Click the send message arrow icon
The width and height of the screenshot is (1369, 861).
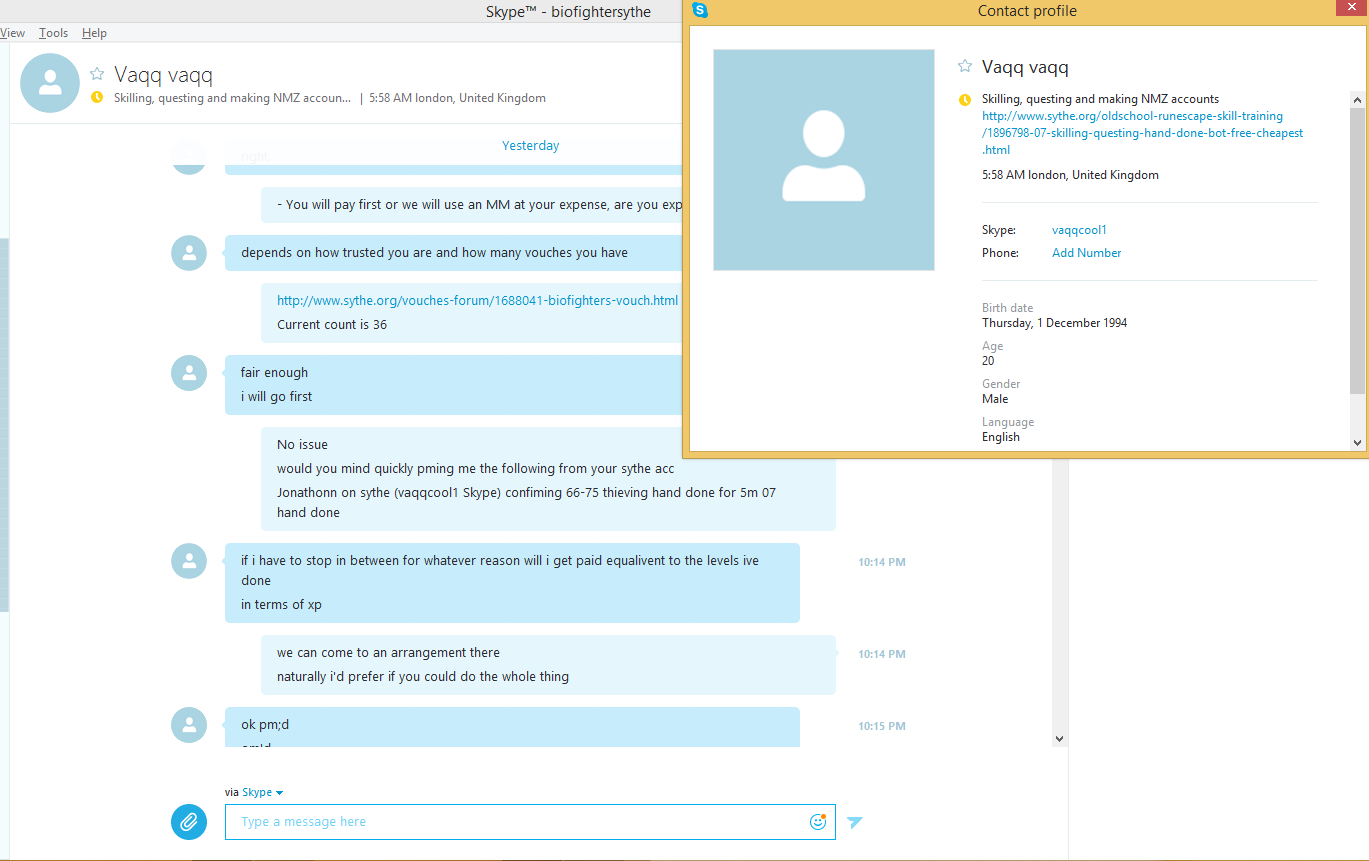pos(854,822)
